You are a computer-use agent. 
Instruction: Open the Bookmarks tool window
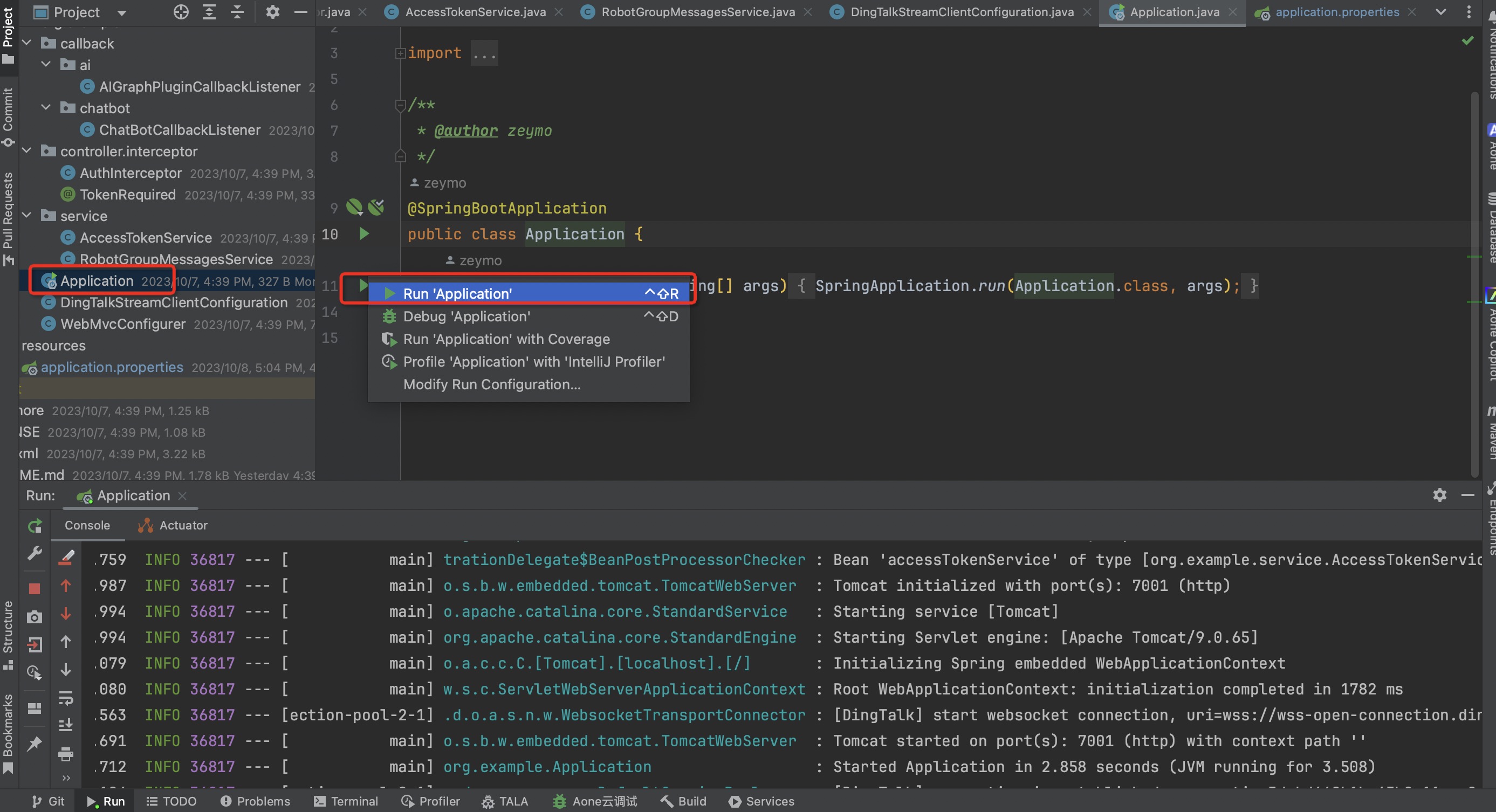pos(8,733)
